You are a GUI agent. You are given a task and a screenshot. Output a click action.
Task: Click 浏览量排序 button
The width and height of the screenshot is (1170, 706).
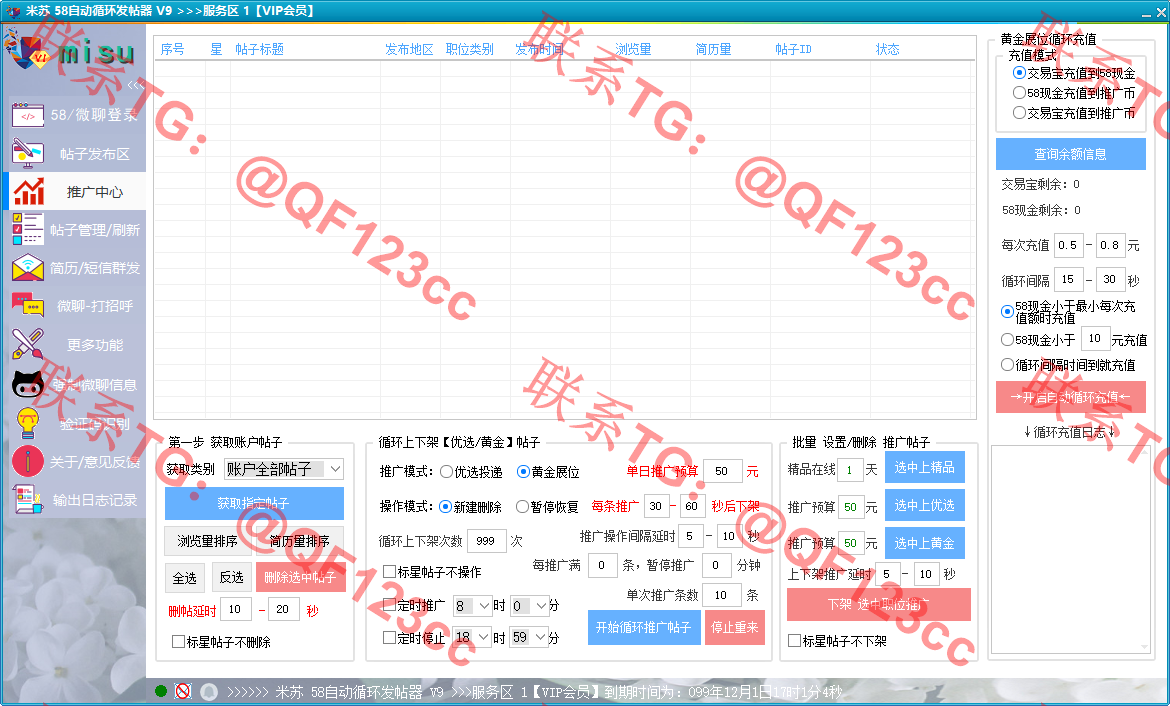click(x=207, y=541)
